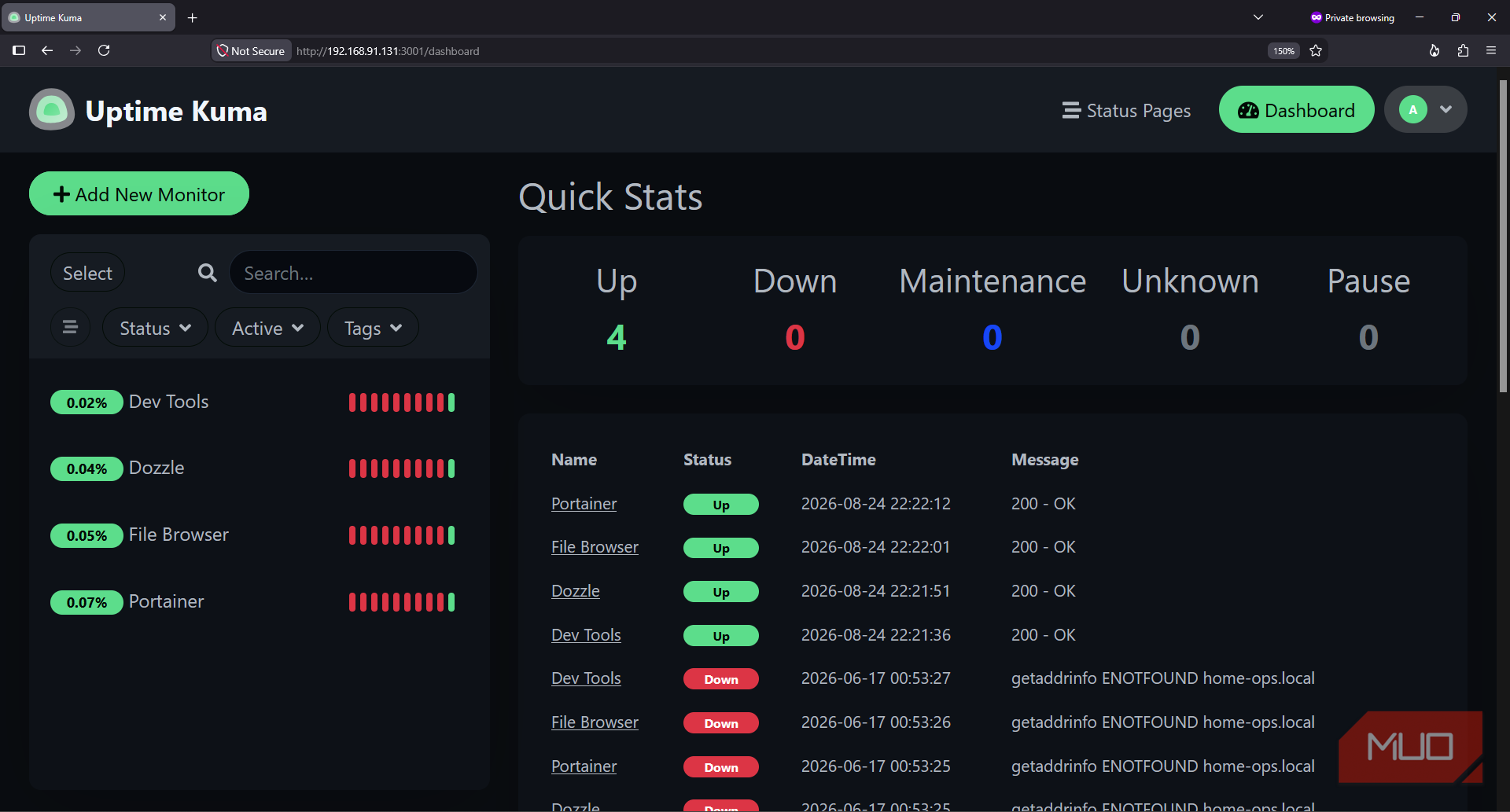Click the browser address bar URL
Screen dimensions: 1510x812
pos(388,51)
